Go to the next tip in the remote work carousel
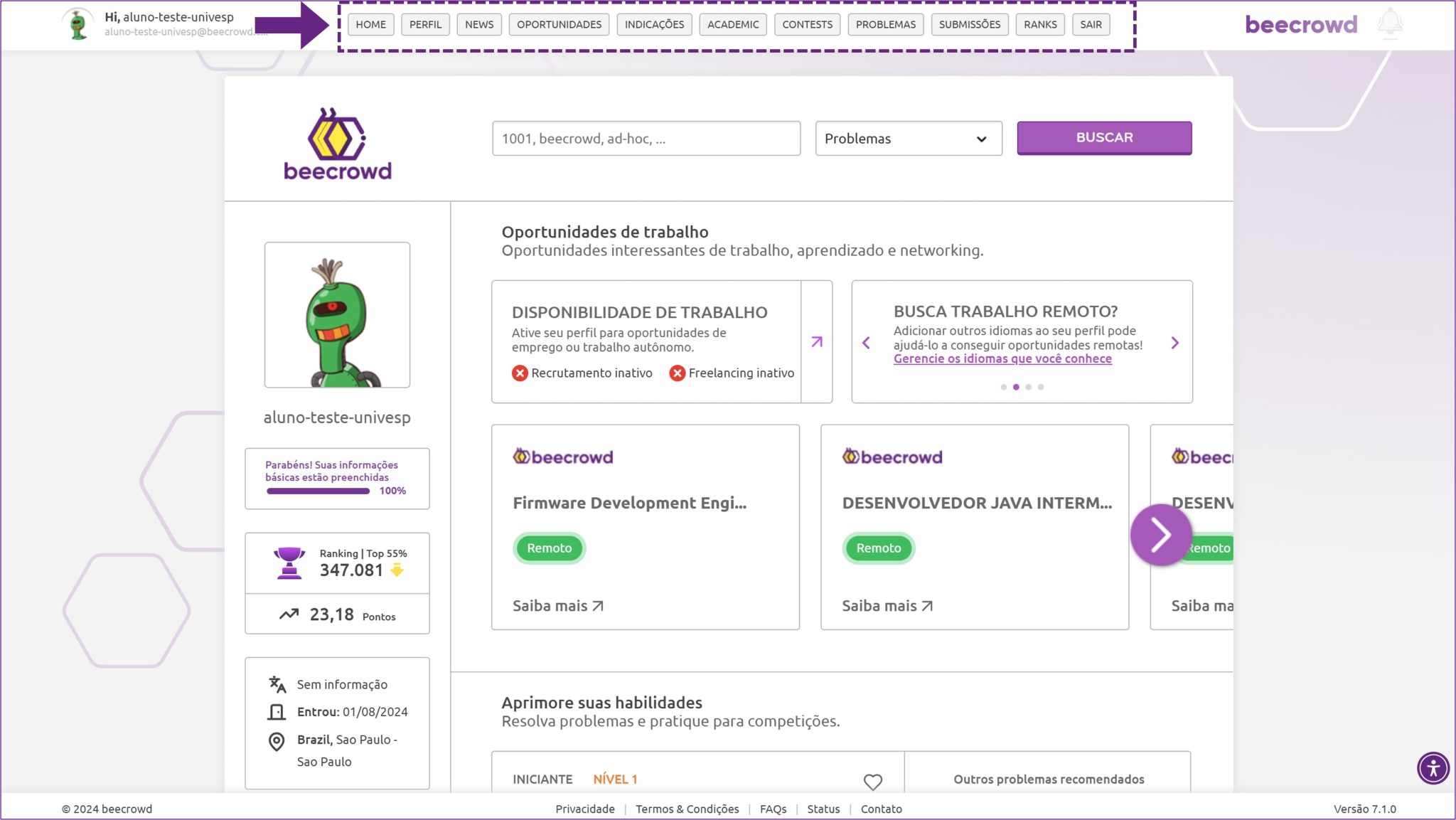This screenshot has height=820, width=1456. click(1174, 343)
